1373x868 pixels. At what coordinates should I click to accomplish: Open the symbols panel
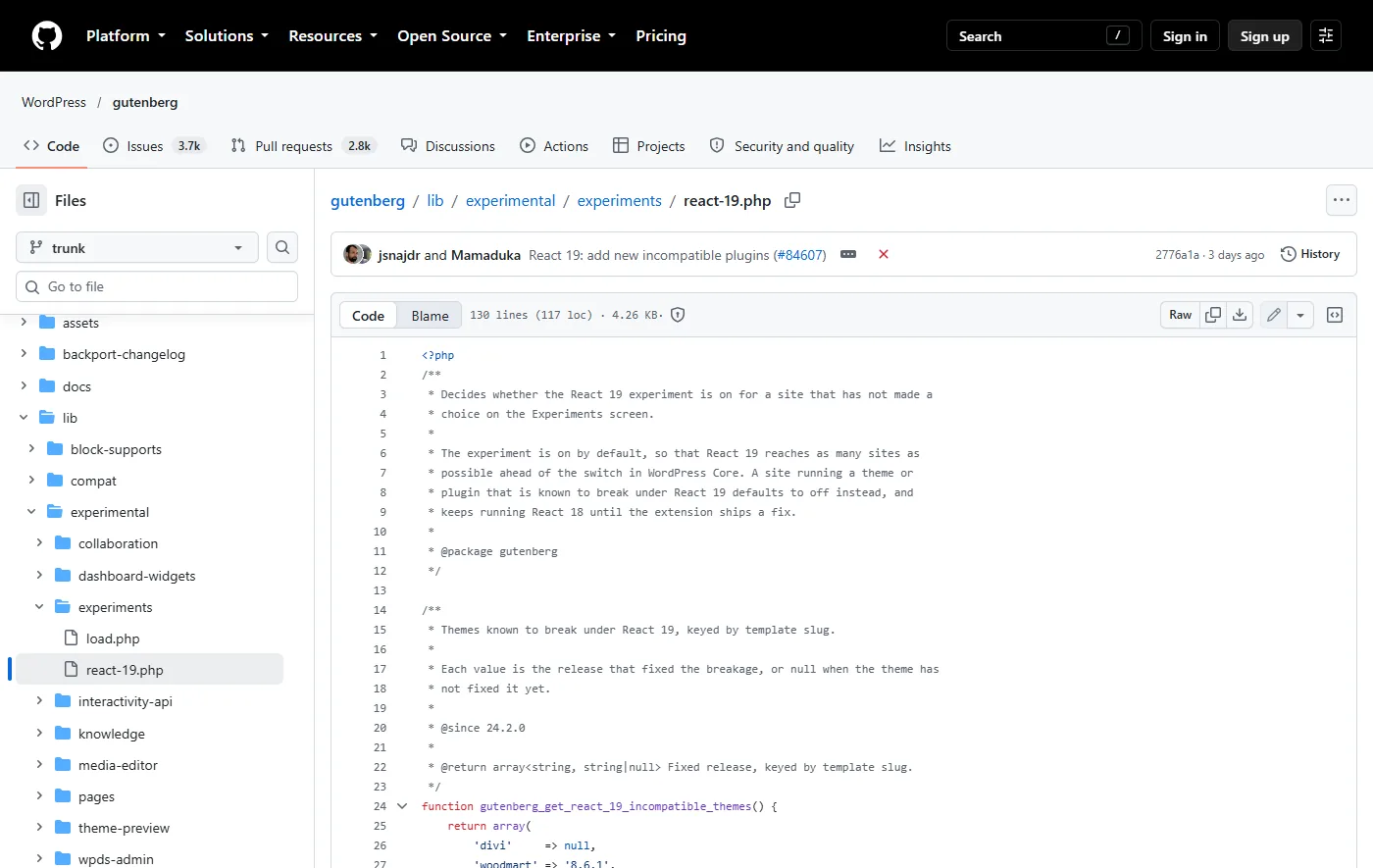pyautogui.click(x=1335, y=315)
